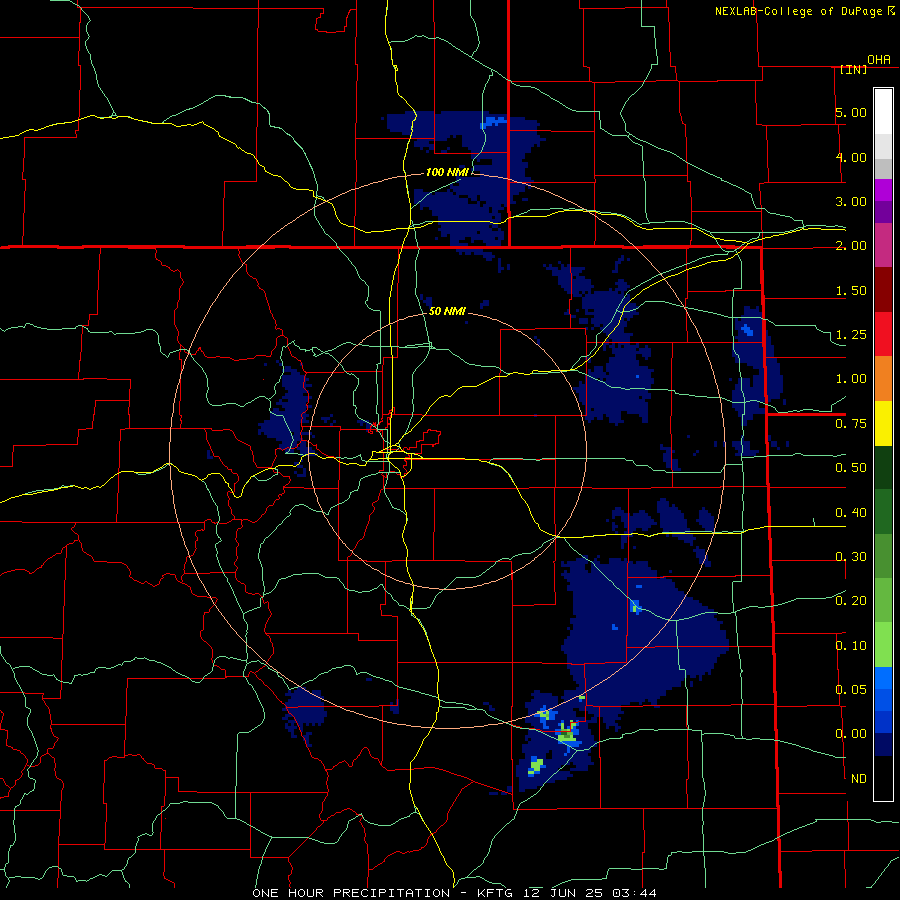
Task: Pick the navy legend swatch above ND
Action: point(883,744)
